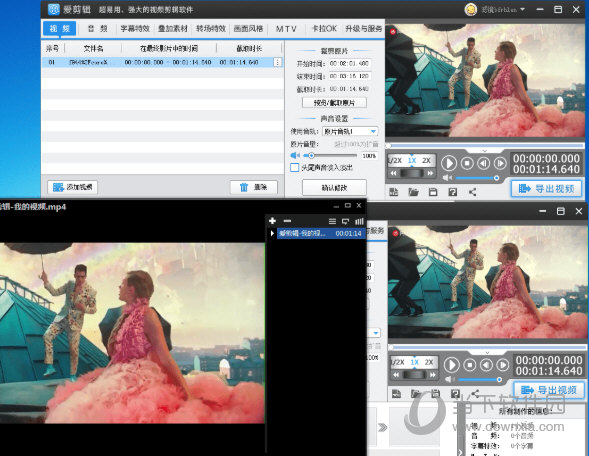Click the 结束时间 input field
This screenshot has height=456, width=589.
pos(350,76)
